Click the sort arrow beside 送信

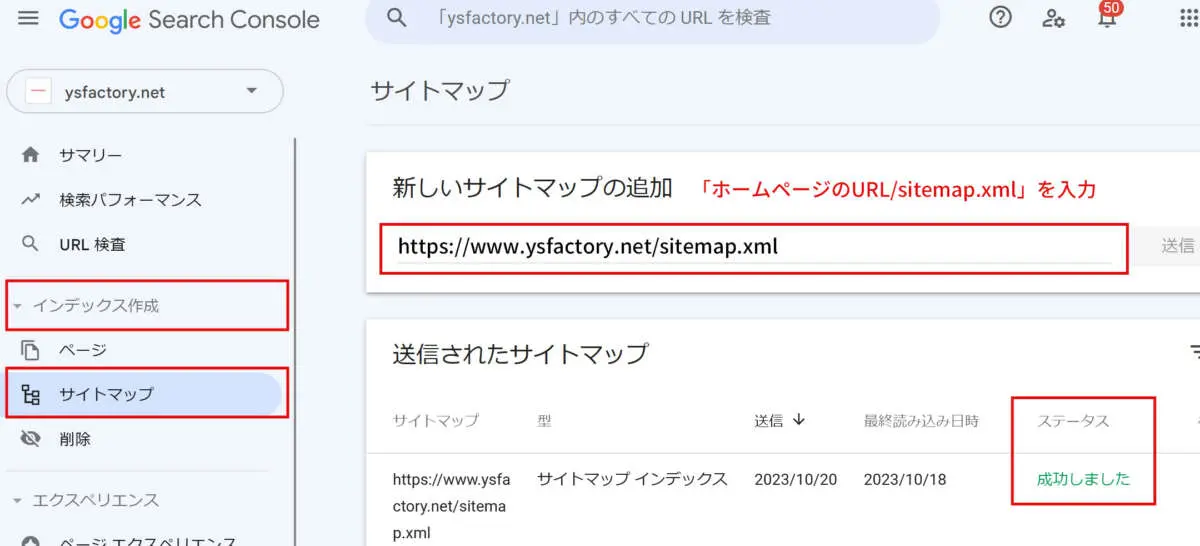[798, 420]
